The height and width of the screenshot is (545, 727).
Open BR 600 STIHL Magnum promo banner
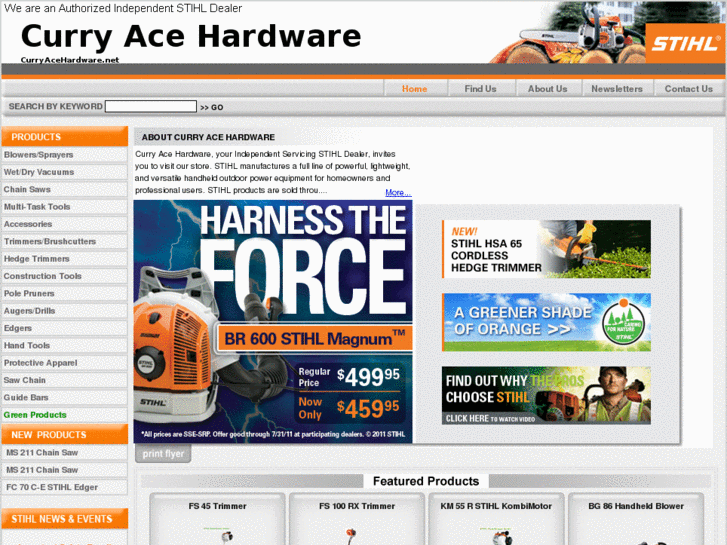point(273,321)
